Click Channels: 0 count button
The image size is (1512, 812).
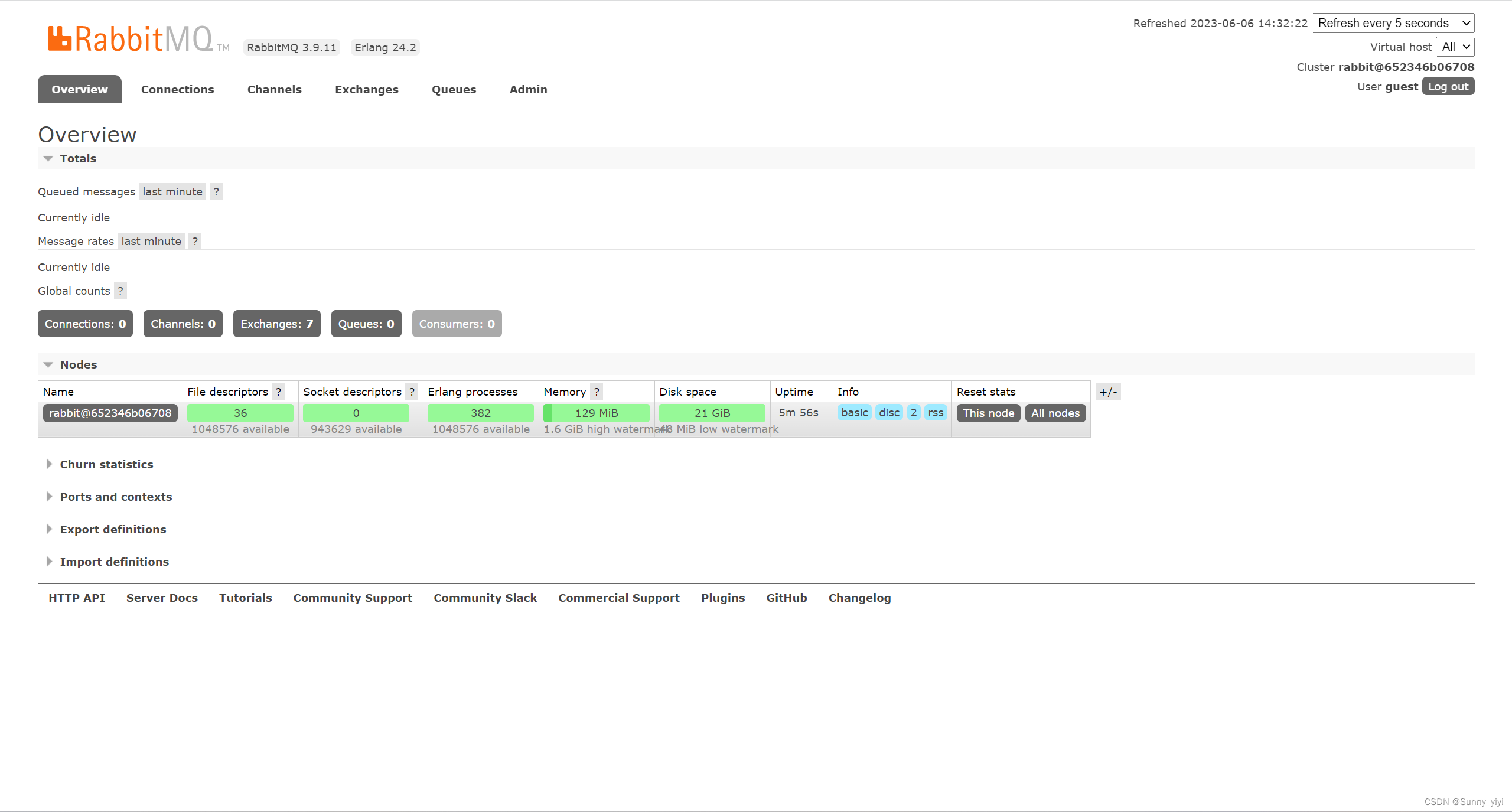tap(183, 324)
